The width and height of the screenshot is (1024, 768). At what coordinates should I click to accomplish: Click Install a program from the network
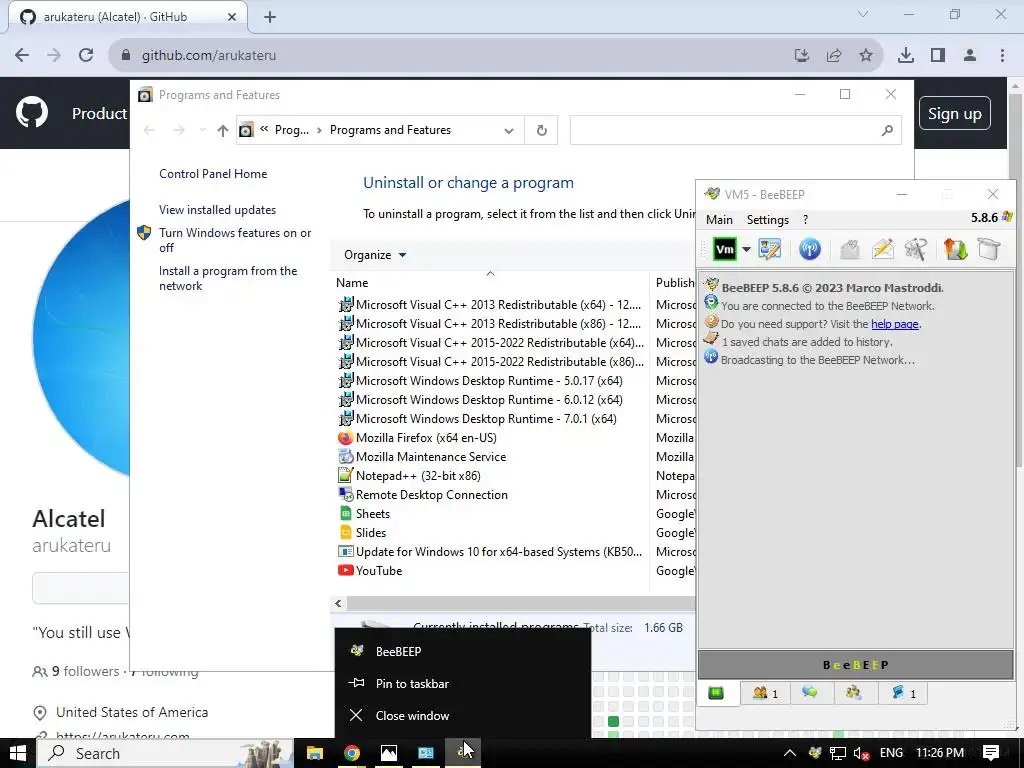228,278
